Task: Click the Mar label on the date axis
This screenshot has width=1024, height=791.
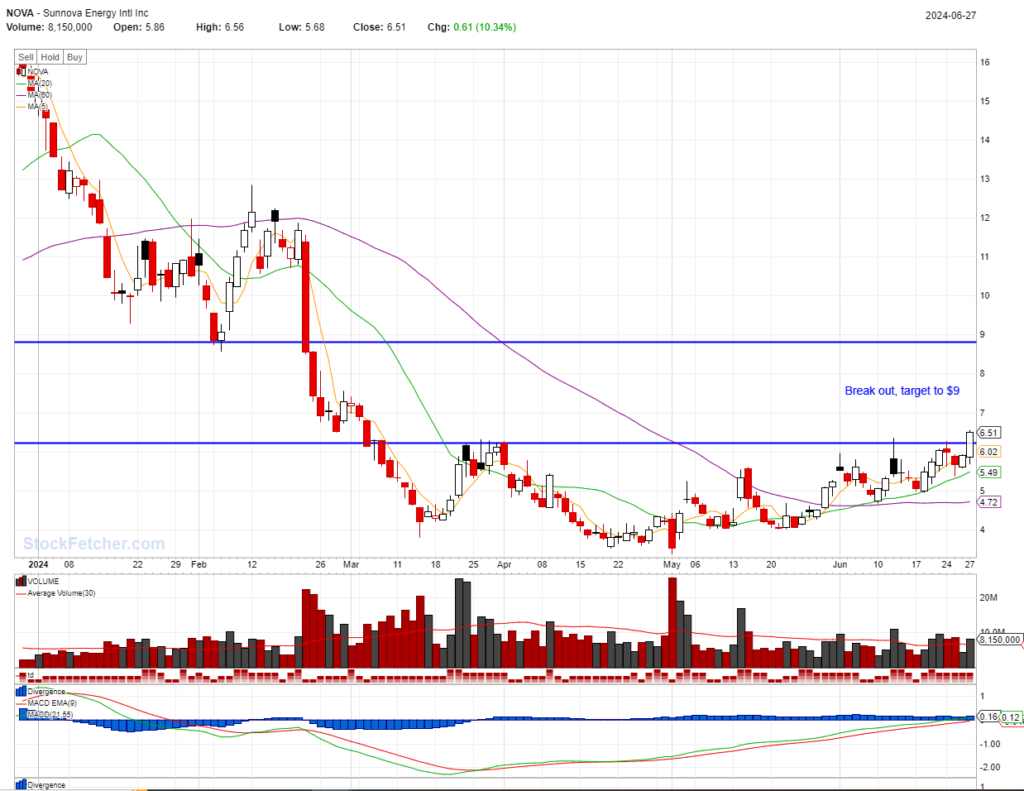Action: (351, 564)
